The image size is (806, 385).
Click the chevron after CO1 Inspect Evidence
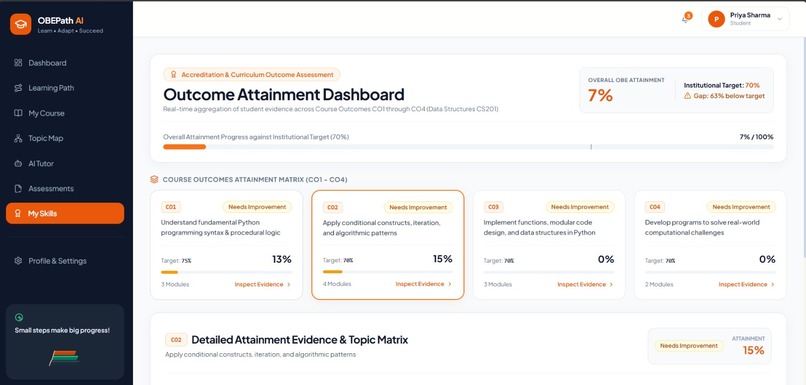[x=289, y=284]
